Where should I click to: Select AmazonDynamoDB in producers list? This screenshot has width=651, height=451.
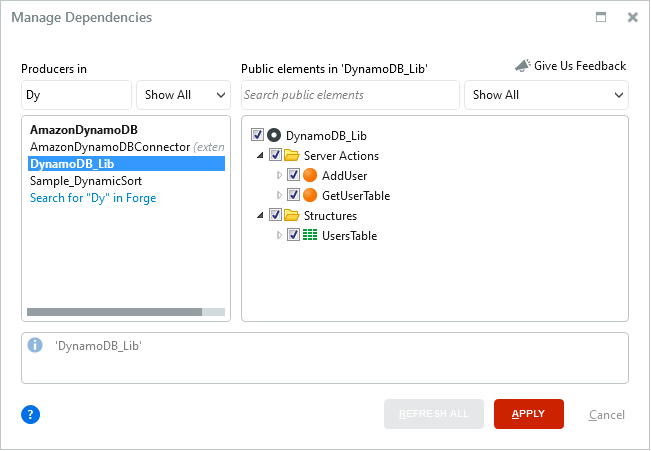pos(84,130)
